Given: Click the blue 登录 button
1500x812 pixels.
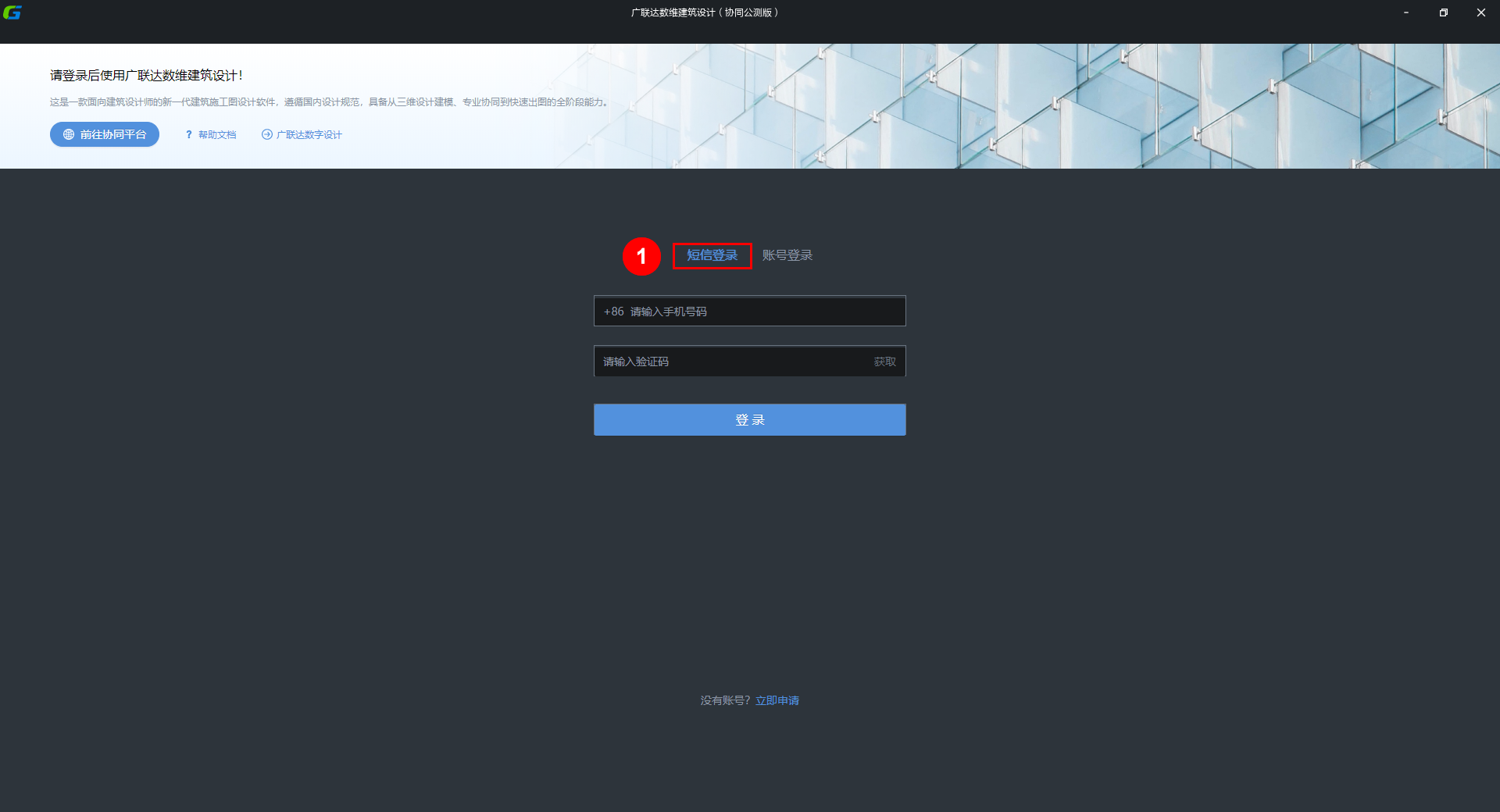Looking at the screenshot, I should (x=750, y=419).
